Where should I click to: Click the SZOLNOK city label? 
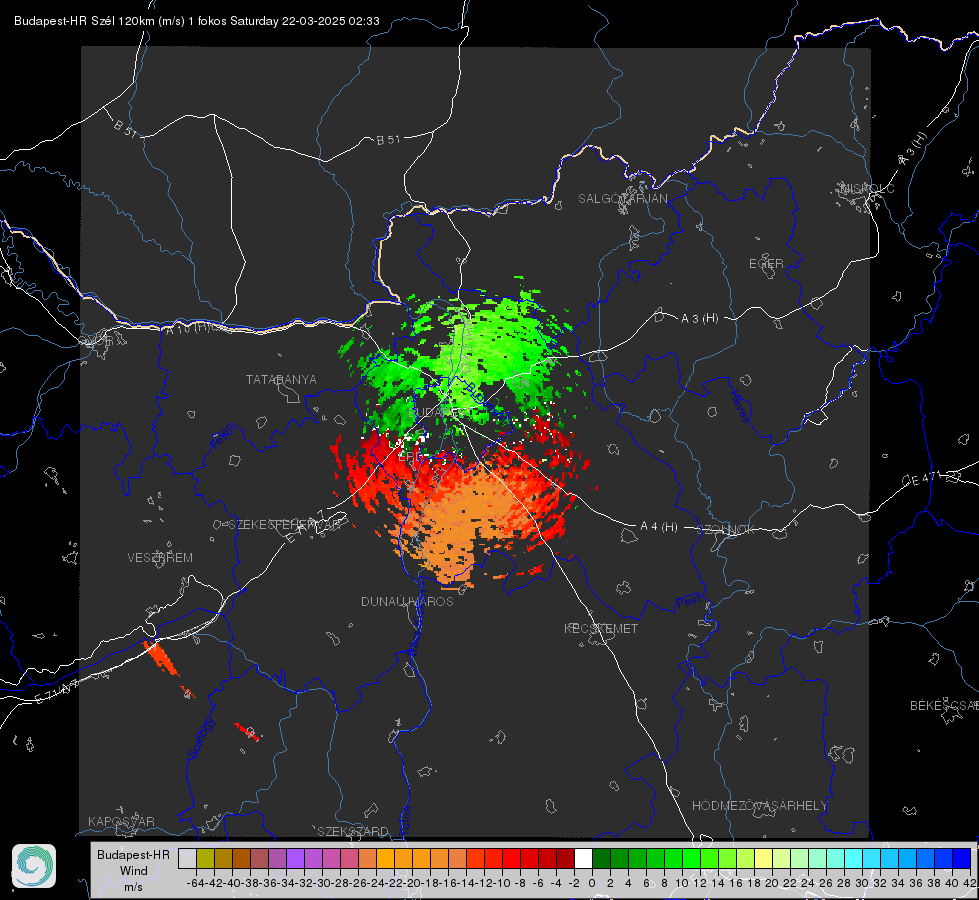point(728,529)
